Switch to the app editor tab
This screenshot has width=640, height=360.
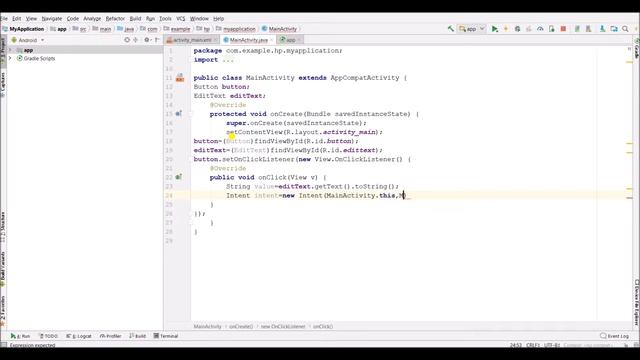[x=290, y=40]
